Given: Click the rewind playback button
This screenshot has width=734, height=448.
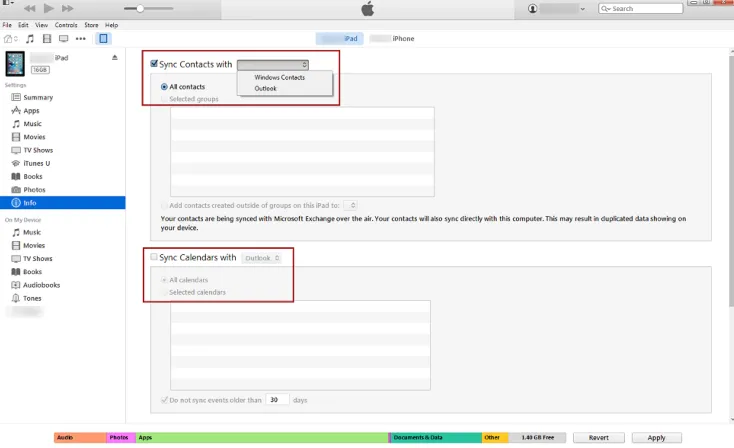Looking at the screenshot, I should [29, 8].
